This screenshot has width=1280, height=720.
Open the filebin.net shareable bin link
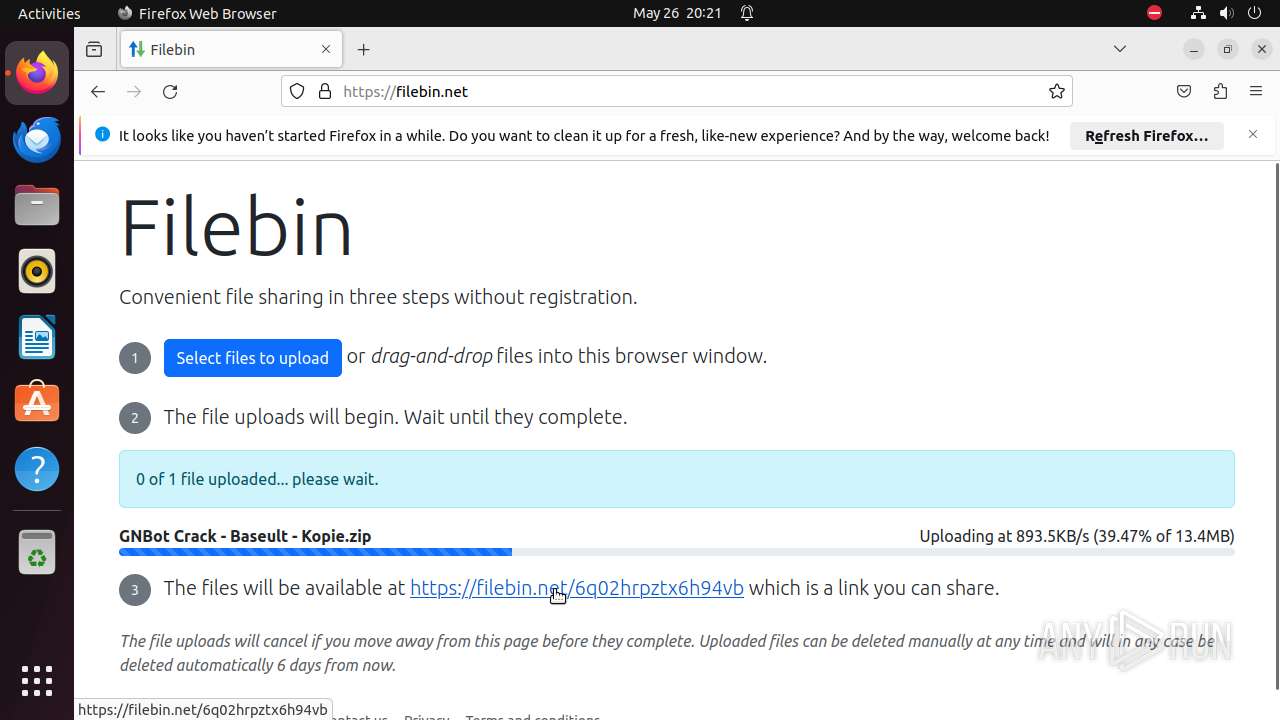577,588
